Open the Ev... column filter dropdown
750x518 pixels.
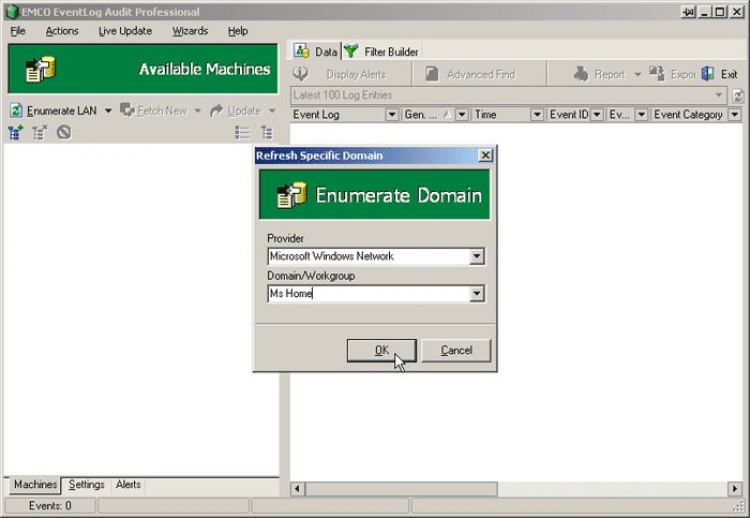pos(641,115)
